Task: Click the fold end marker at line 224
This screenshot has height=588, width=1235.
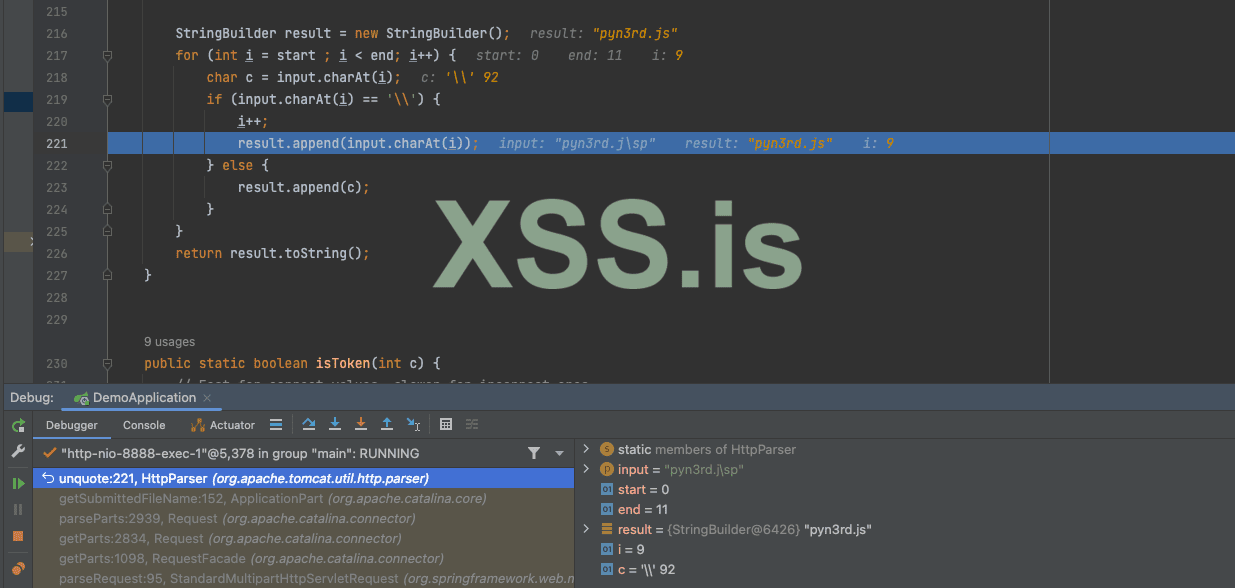Action: click(x=107, y=210)
